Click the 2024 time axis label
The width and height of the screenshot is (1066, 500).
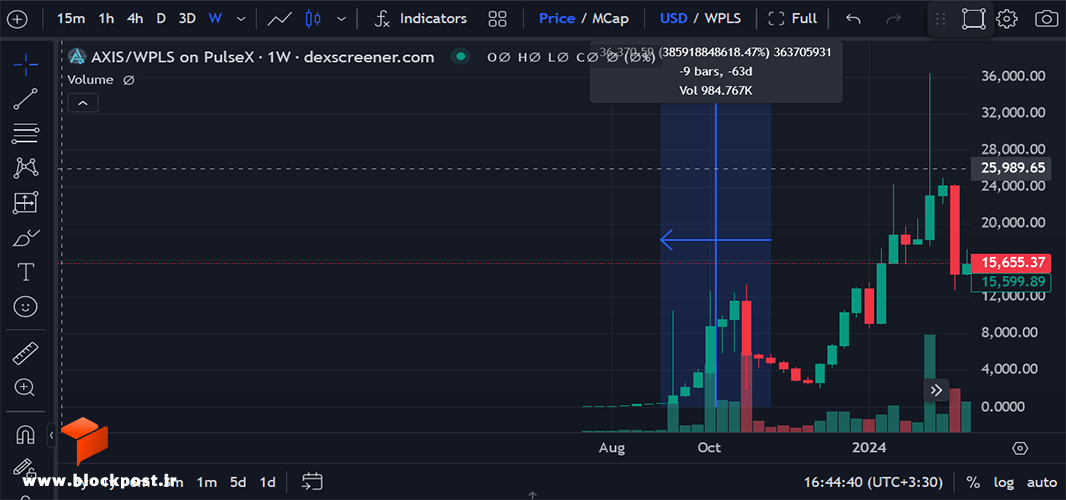click(870, 448)
